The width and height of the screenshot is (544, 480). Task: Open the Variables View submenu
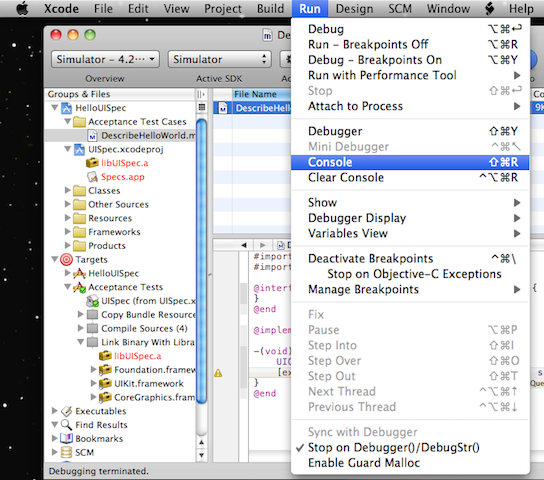pos(410,233)
